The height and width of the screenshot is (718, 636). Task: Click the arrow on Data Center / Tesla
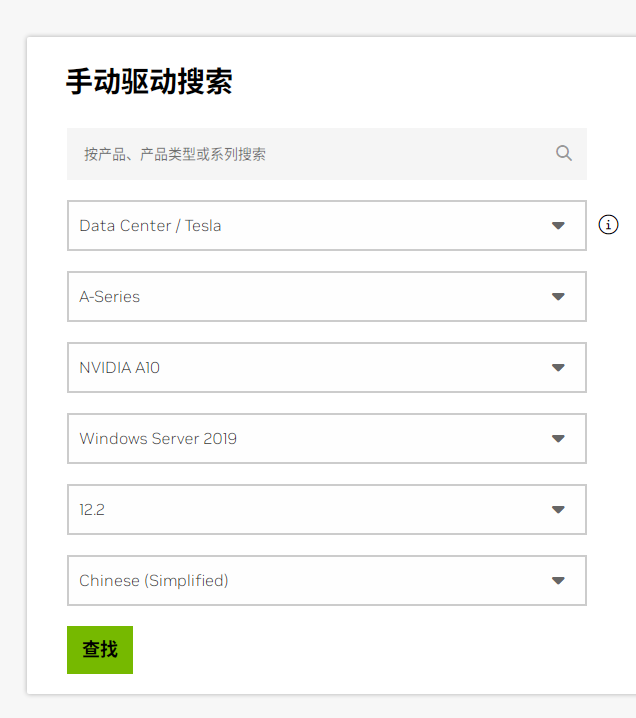pyautogui.click(x=558, y=226)
